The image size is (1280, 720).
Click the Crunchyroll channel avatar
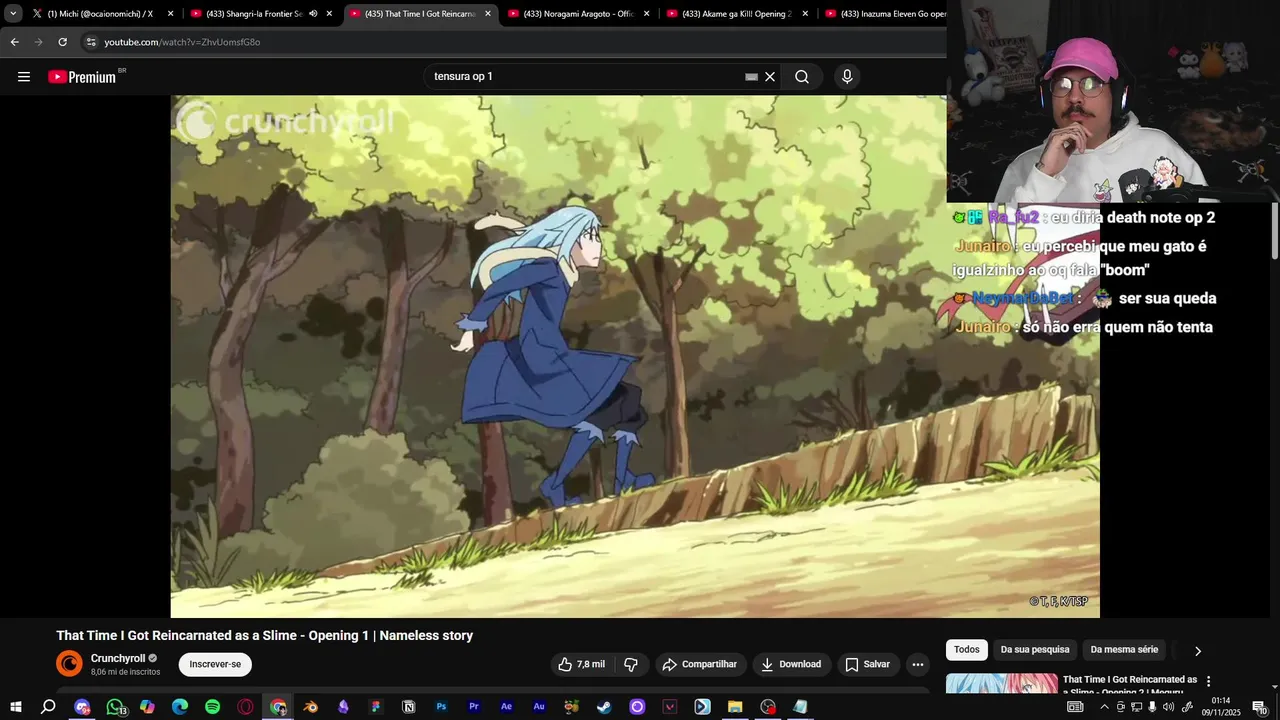[69, 664]
